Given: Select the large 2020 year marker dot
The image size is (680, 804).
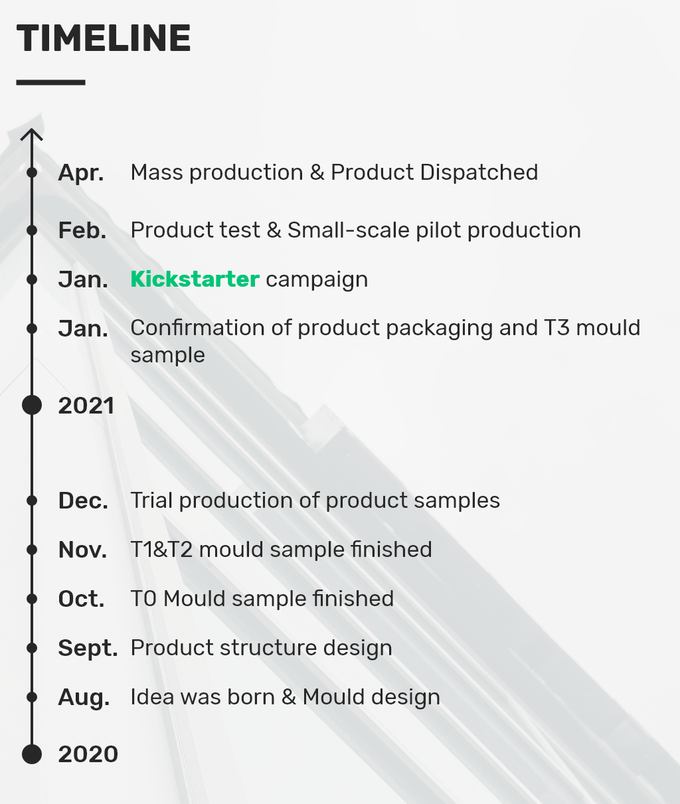Looking at the screenshot, I should point(32,754).
